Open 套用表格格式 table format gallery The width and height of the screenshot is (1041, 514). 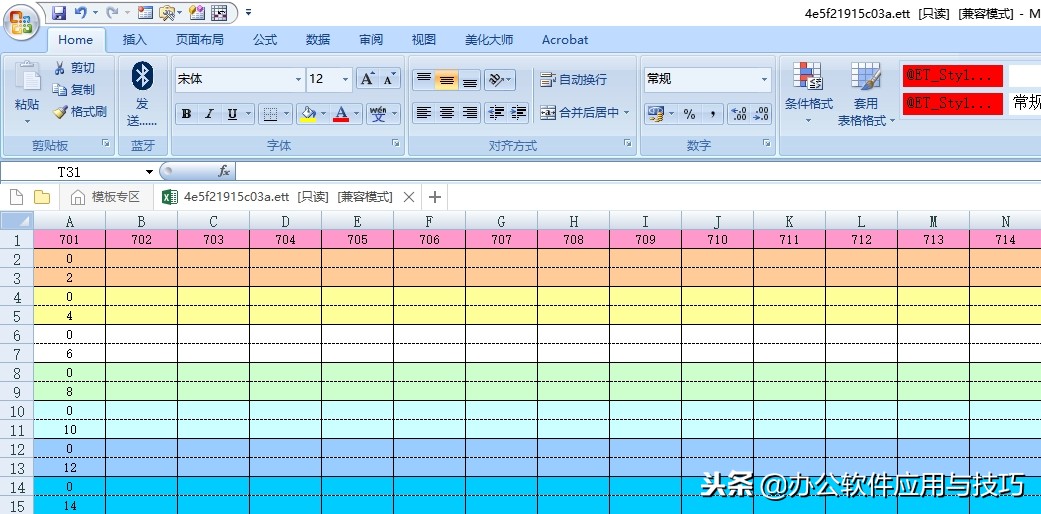click(x=866, y=93)
